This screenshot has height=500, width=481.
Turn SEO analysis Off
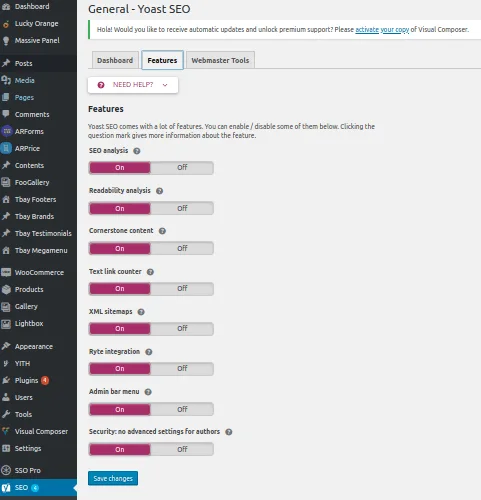tap(182, 168)
